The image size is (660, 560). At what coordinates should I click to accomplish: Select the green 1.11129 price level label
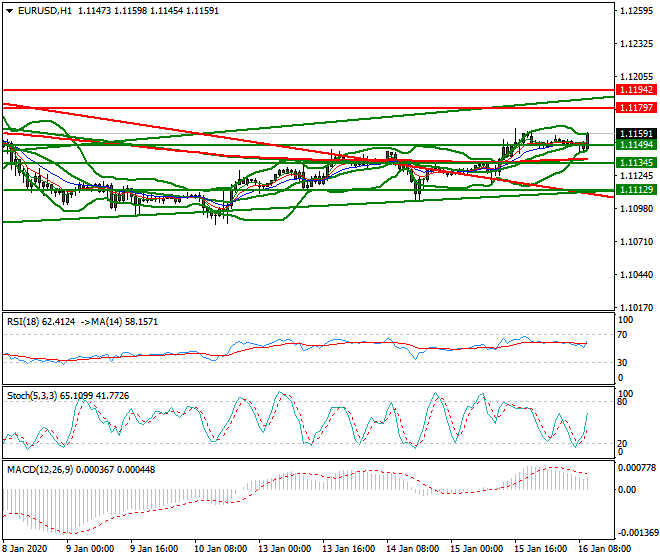(636, 190)
